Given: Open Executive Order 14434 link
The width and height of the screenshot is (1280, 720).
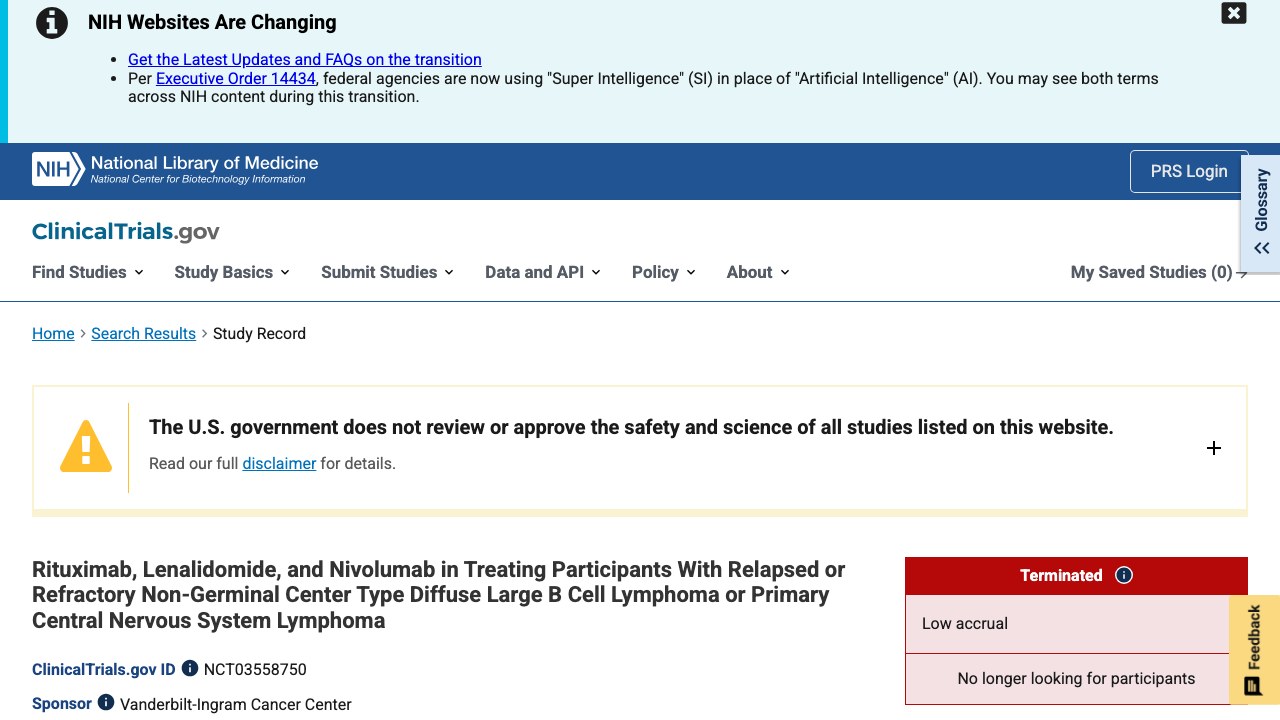Looking at the screenshot, I should click(236, 78).
